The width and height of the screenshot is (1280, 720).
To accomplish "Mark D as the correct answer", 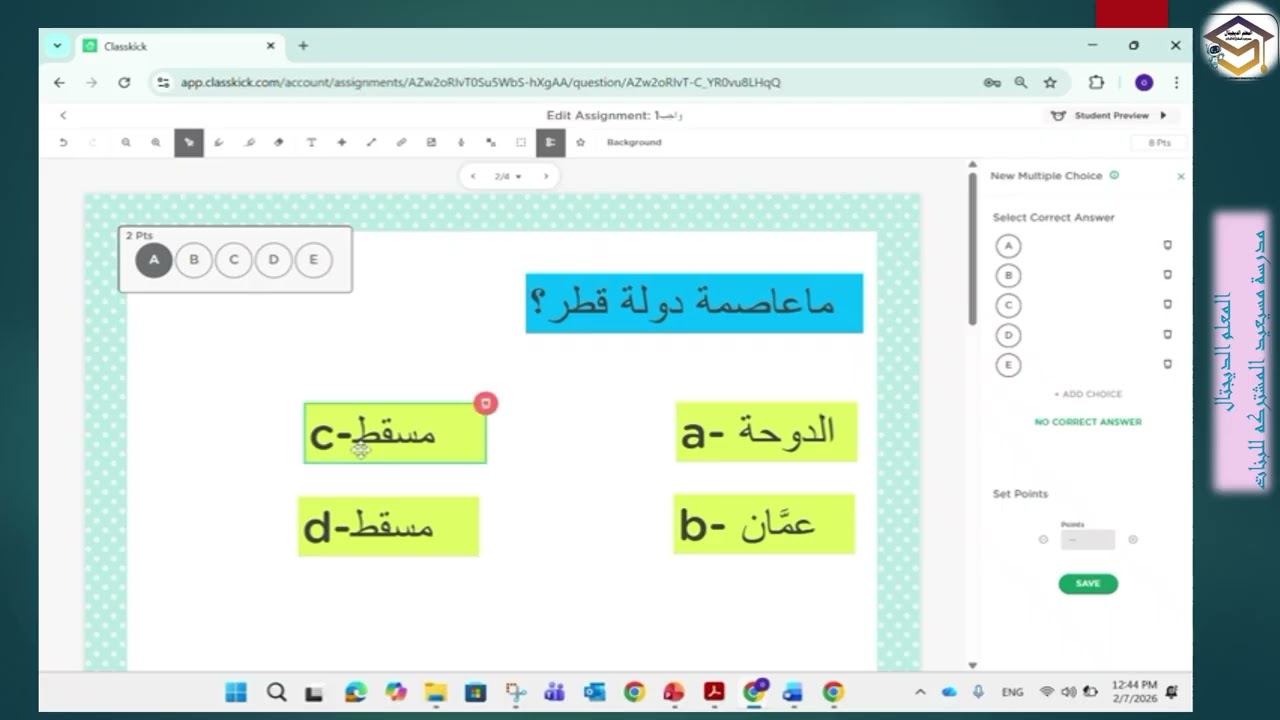I will [1008, 335].
